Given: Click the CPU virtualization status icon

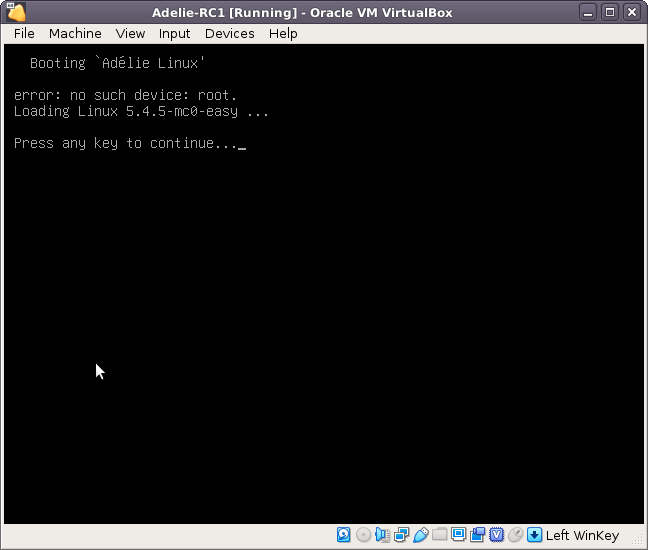Looking at the screenshot, I should [x=496, y=535].
